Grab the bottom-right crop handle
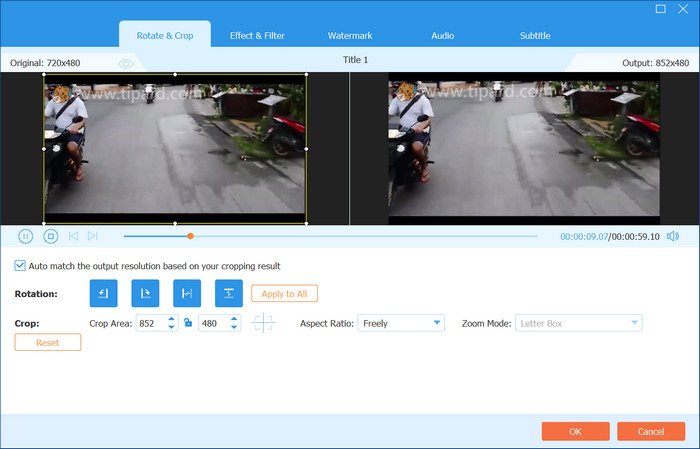 (x=306, y=223)
